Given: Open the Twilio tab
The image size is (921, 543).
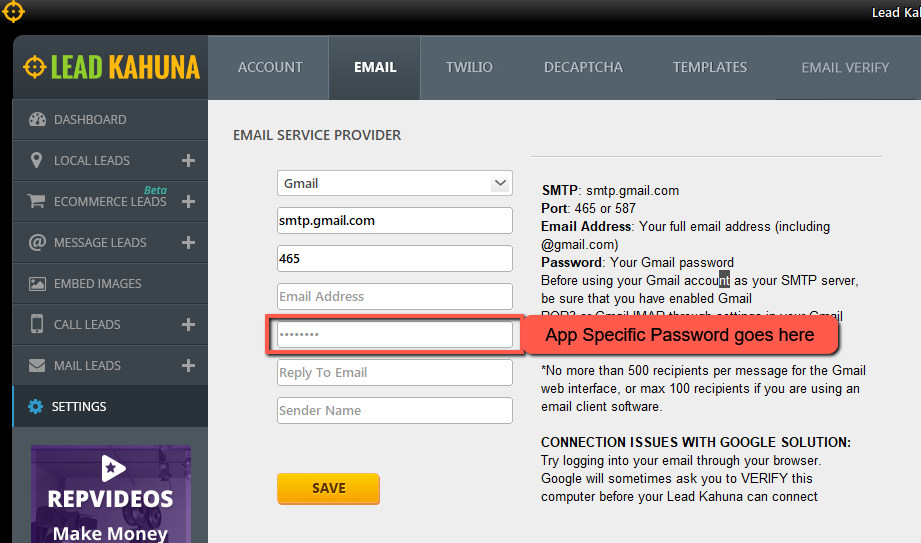Looking at the screenshot, I should 469,68.
